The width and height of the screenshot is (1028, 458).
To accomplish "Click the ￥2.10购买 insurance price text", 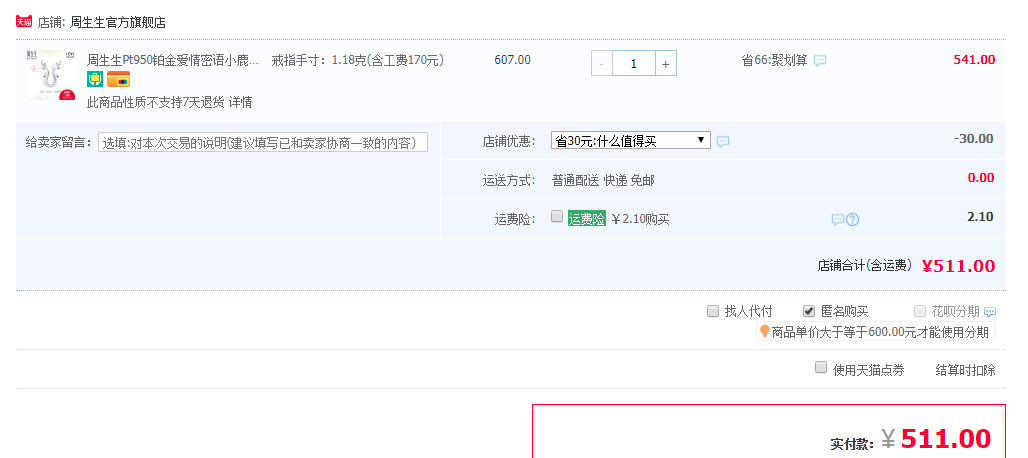I will click(640, 219).
